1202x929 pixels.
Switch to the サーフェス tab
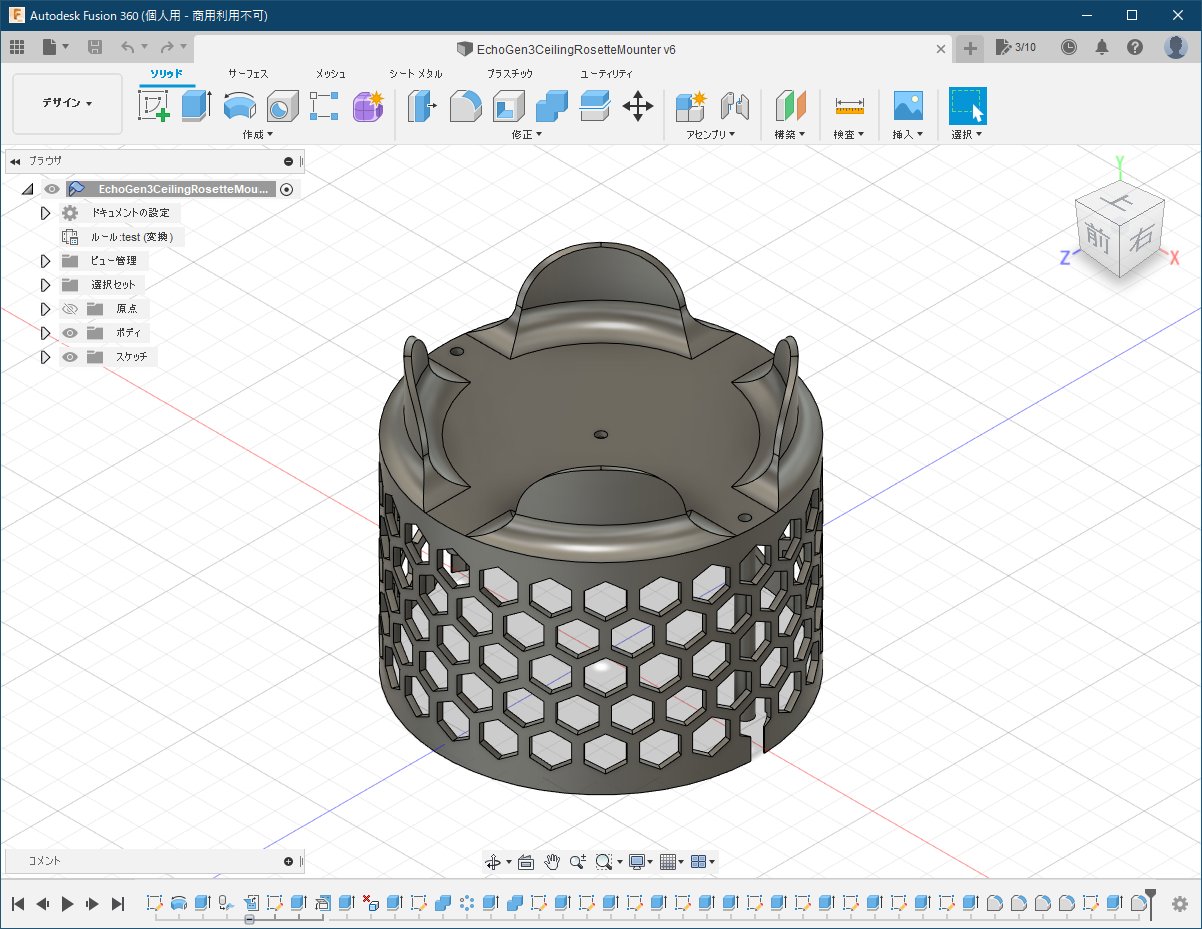point(248,74)
